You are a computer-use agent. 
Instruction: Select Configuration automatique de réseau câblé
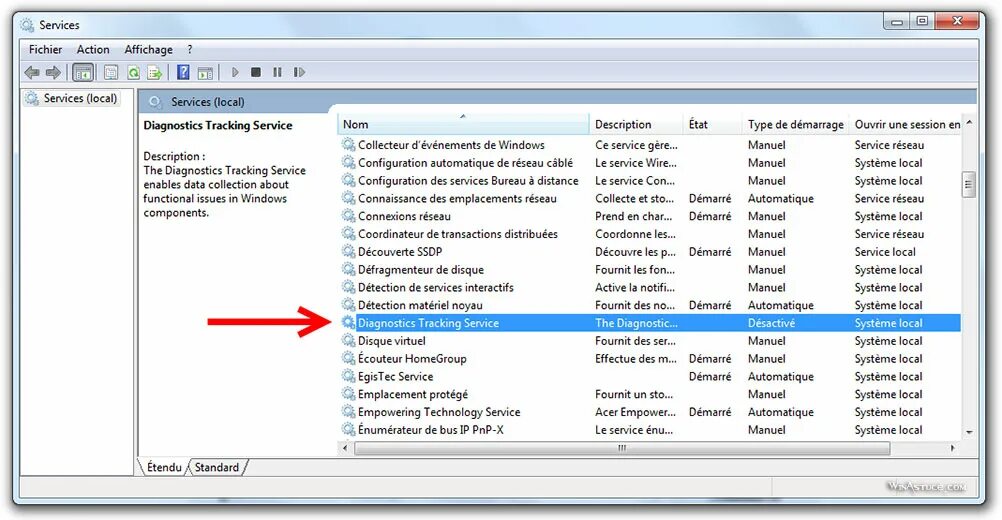[x=465, y=162]
